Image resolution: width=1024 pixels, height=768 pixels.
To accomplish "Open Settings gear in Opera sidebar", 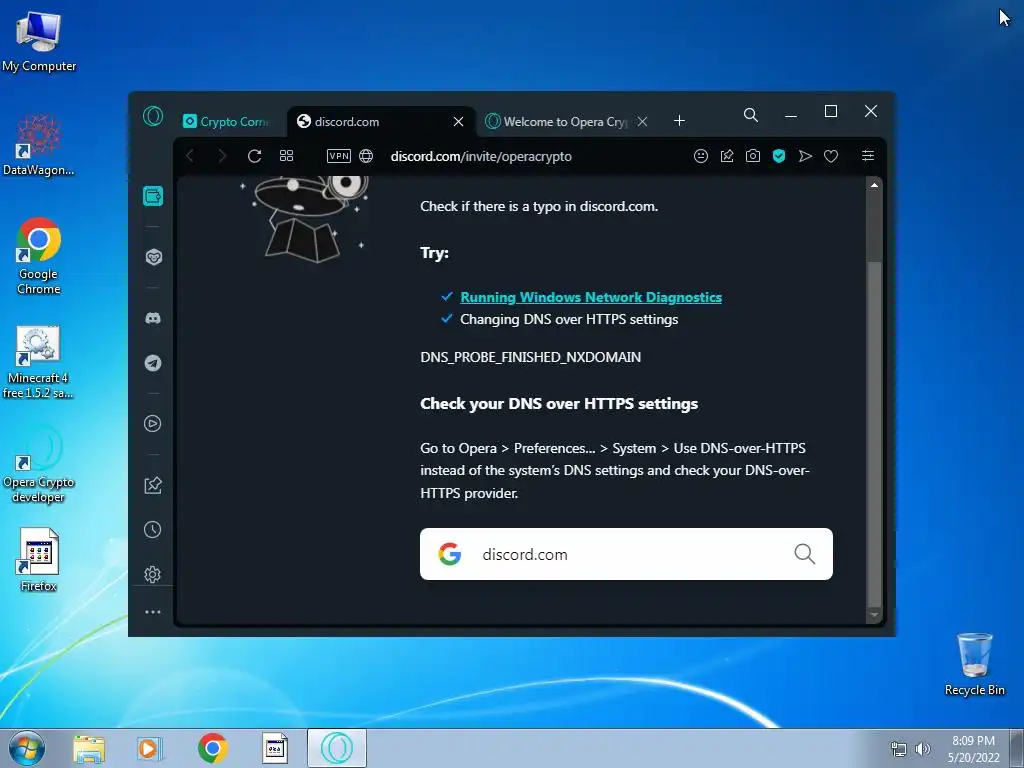I will (x=152, y=574).
